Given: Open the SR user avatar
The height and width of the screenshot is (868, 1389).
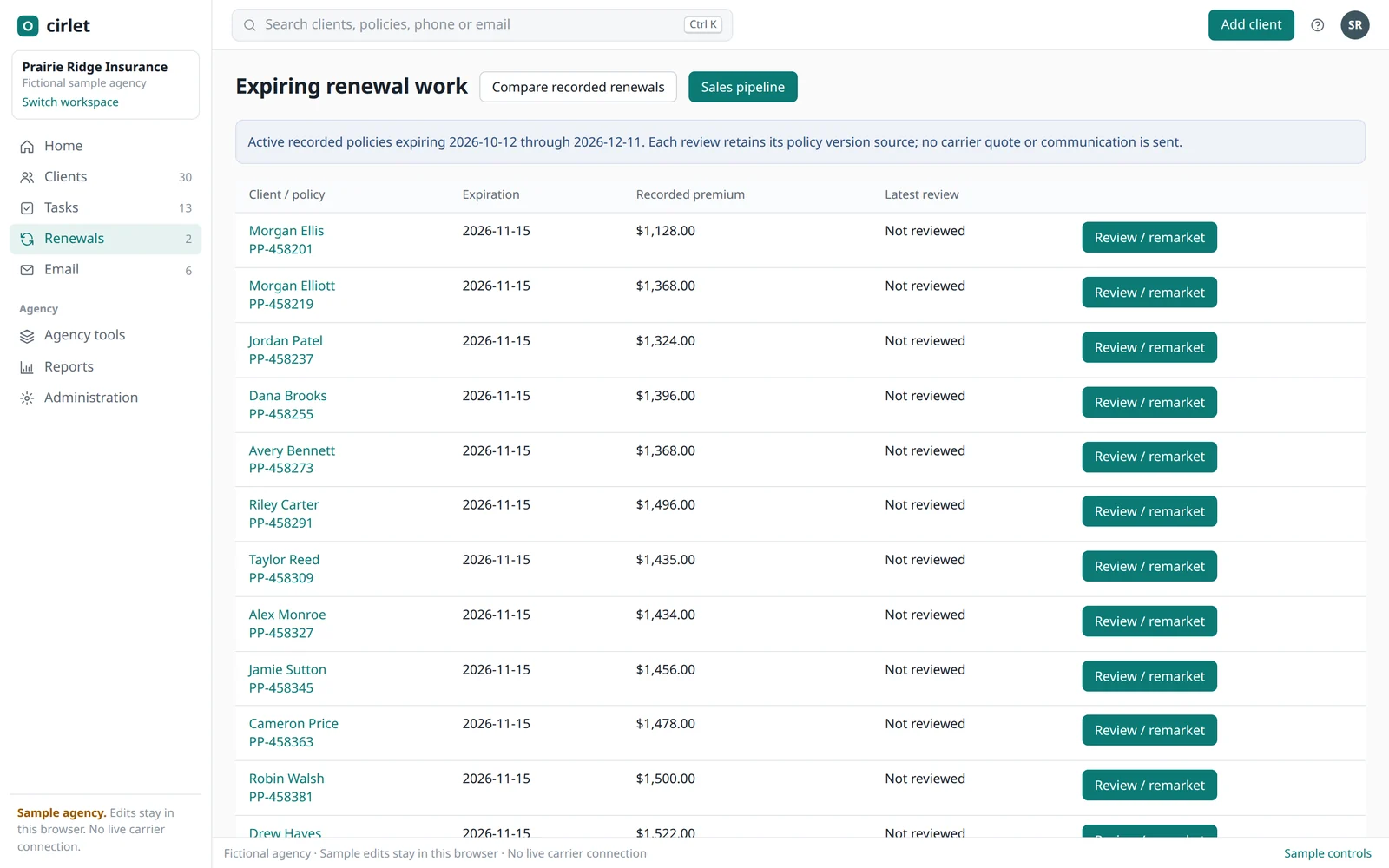Looking at the screenshot, I should [x=1354, y=25].
